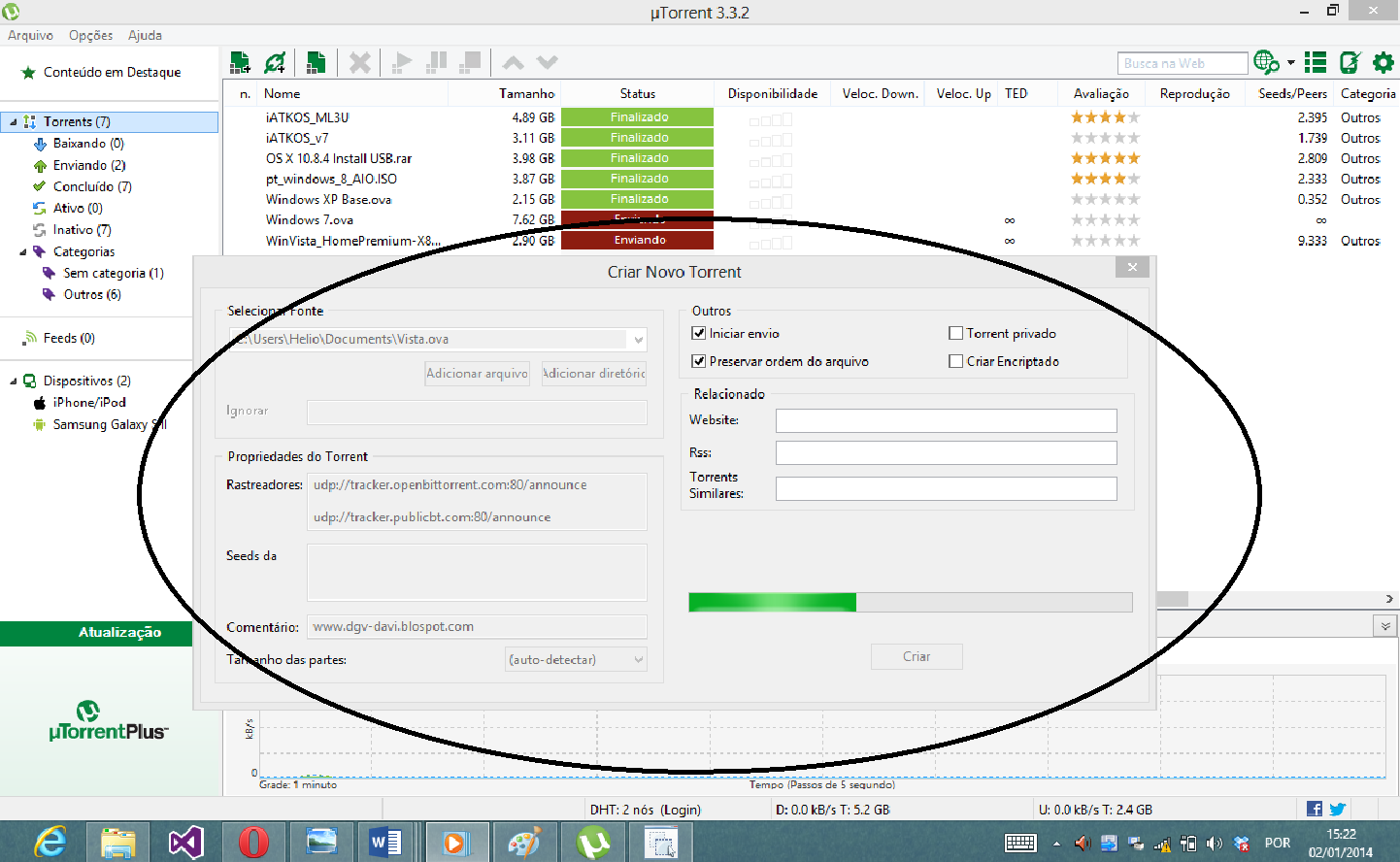The image size is (1400, 862).
Task: Open the Ajuda menu
Action: pyautogui.click(x=145, y=35)
